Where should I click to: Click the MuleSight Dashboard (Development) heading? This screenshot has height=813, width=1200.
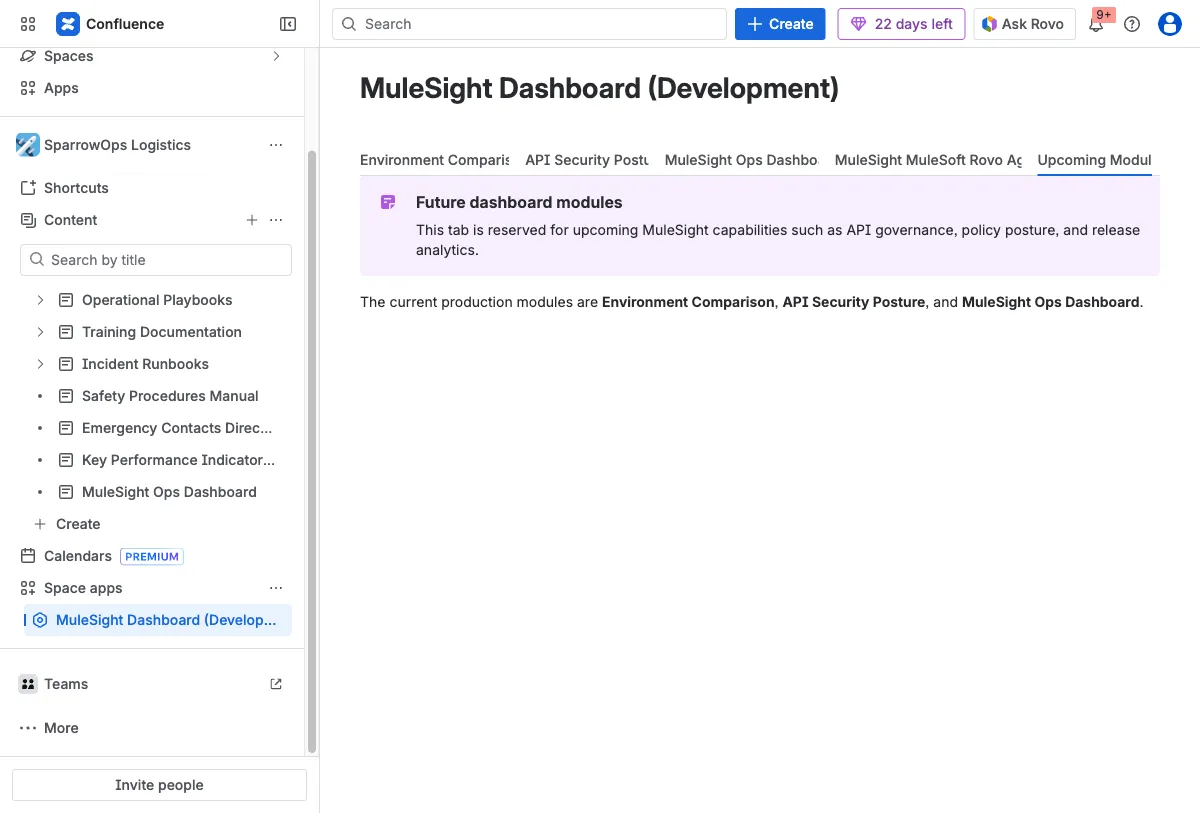click(x=599, y=88)
